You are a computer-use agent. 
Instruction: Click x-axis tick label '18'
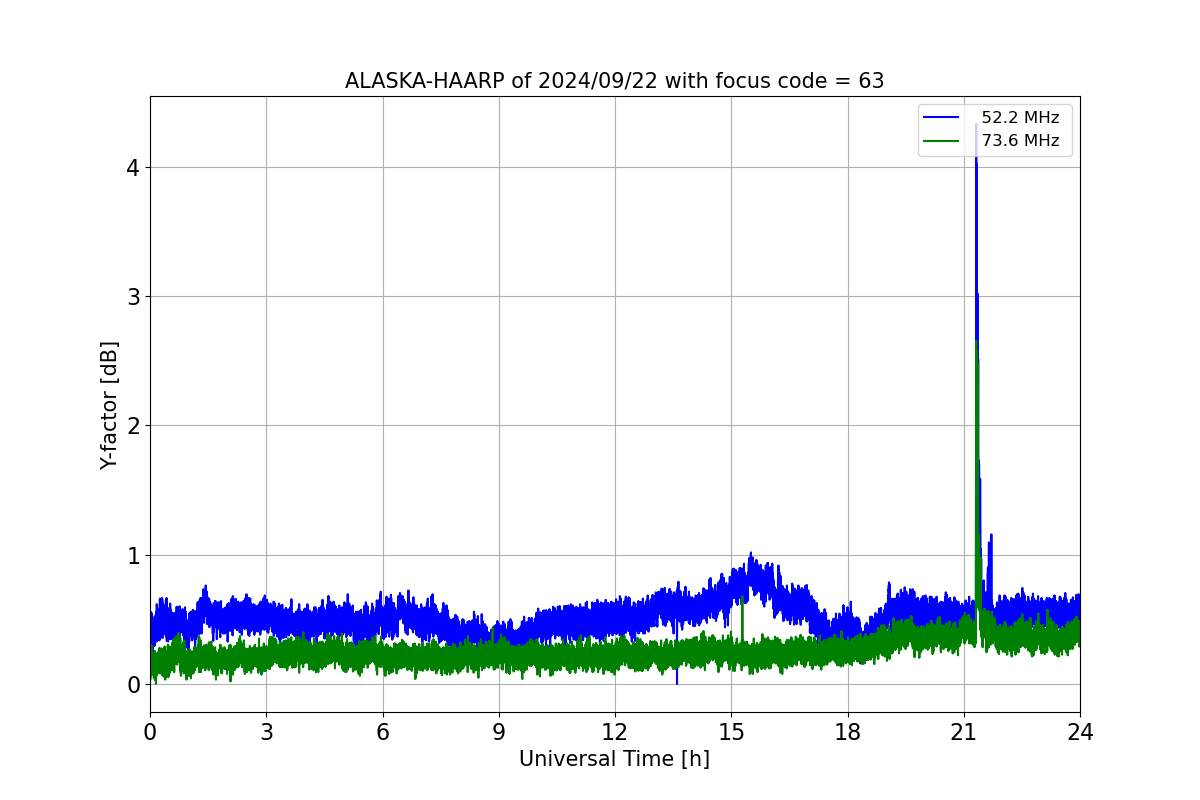pos(847,732)
